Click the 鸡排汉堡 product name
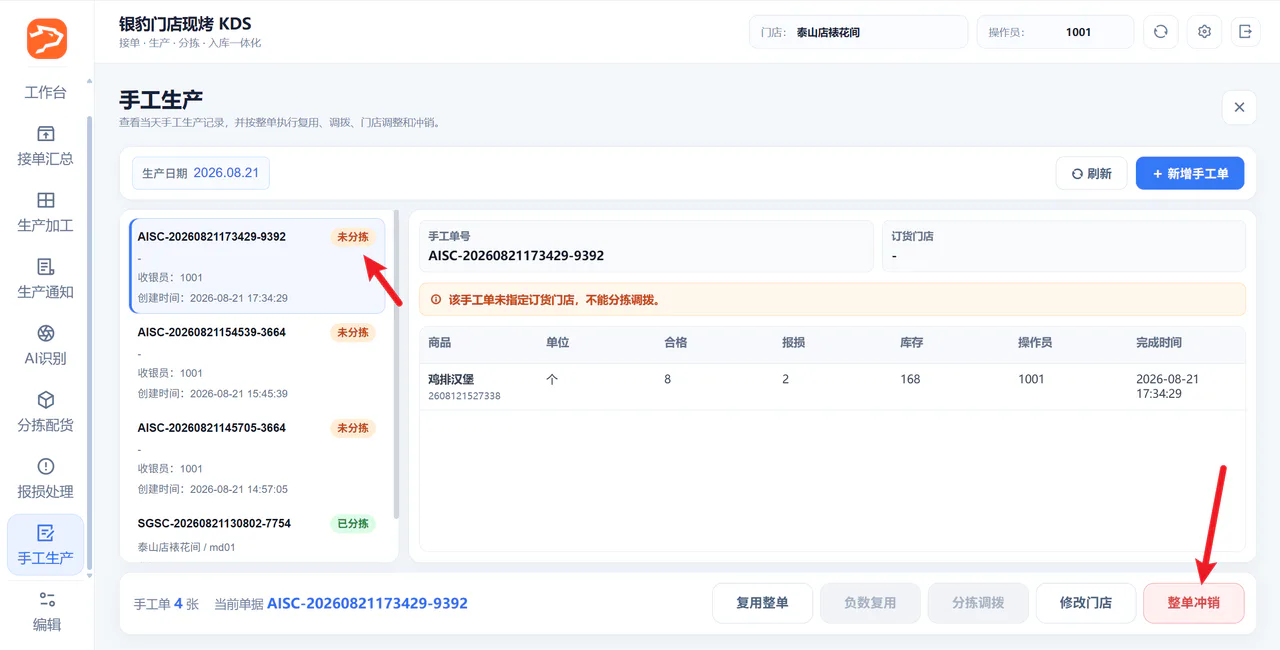The image size is (1280, 650). tap(451, 379)
